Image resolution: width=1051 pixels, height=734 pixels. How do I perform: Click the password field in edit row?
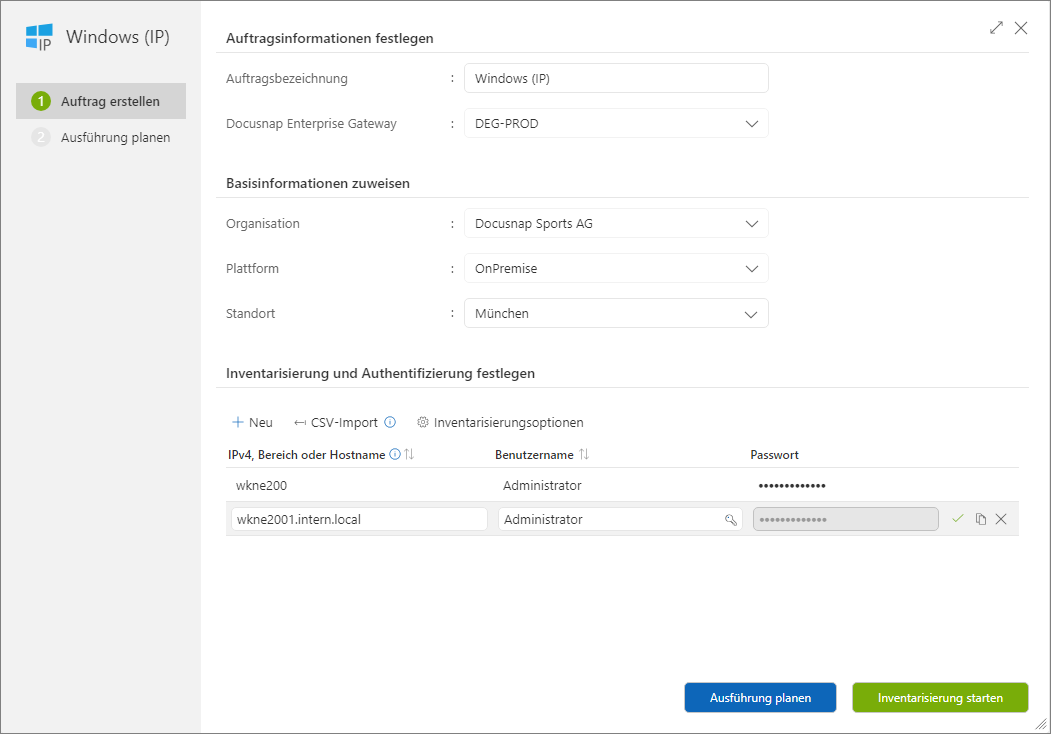pos(845,519)
